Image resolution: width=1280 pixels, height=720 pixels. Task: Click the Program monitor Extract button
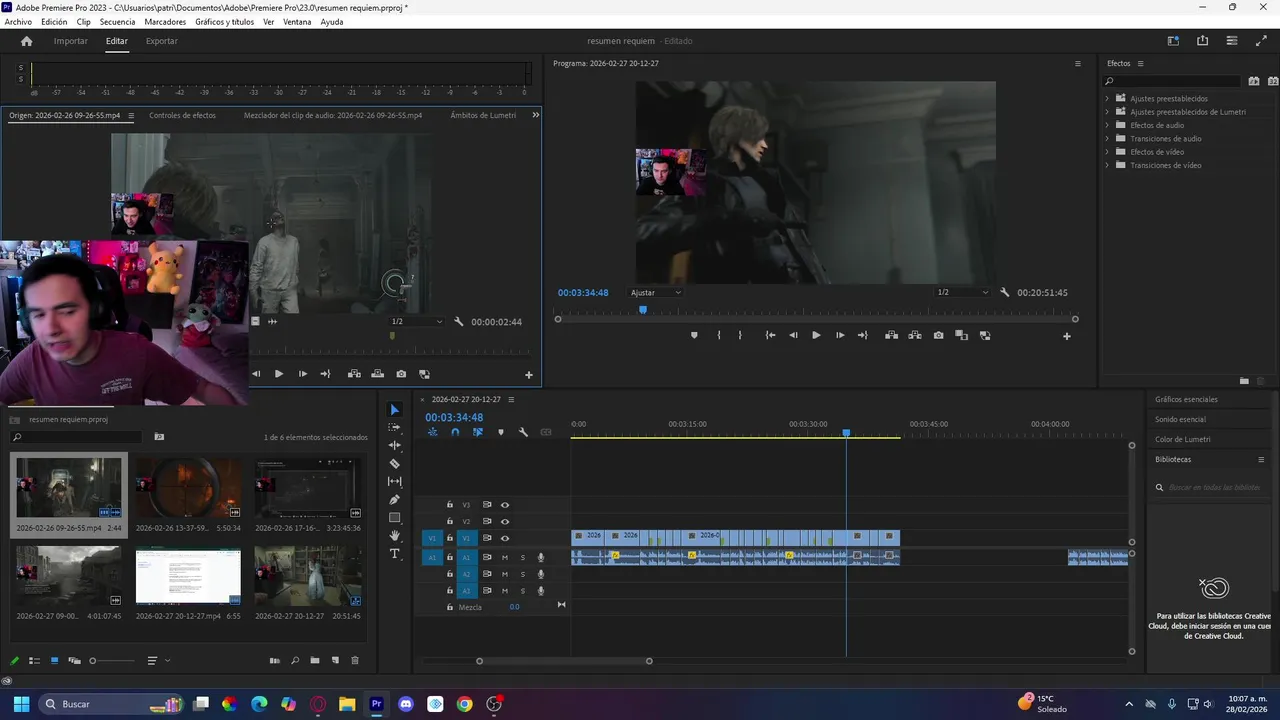914,335
